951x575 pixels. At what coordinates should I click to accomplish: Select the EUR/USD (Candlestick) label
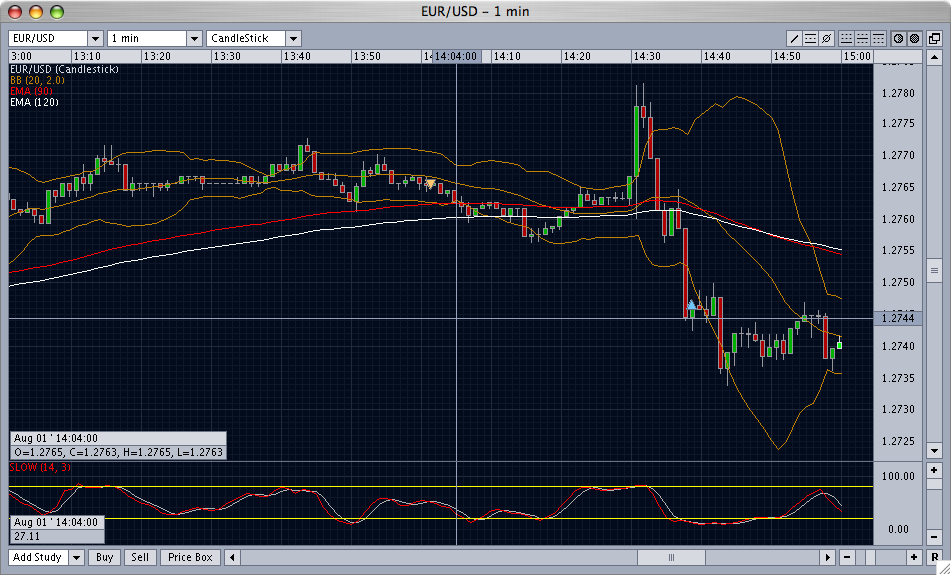tap(64, 69)
